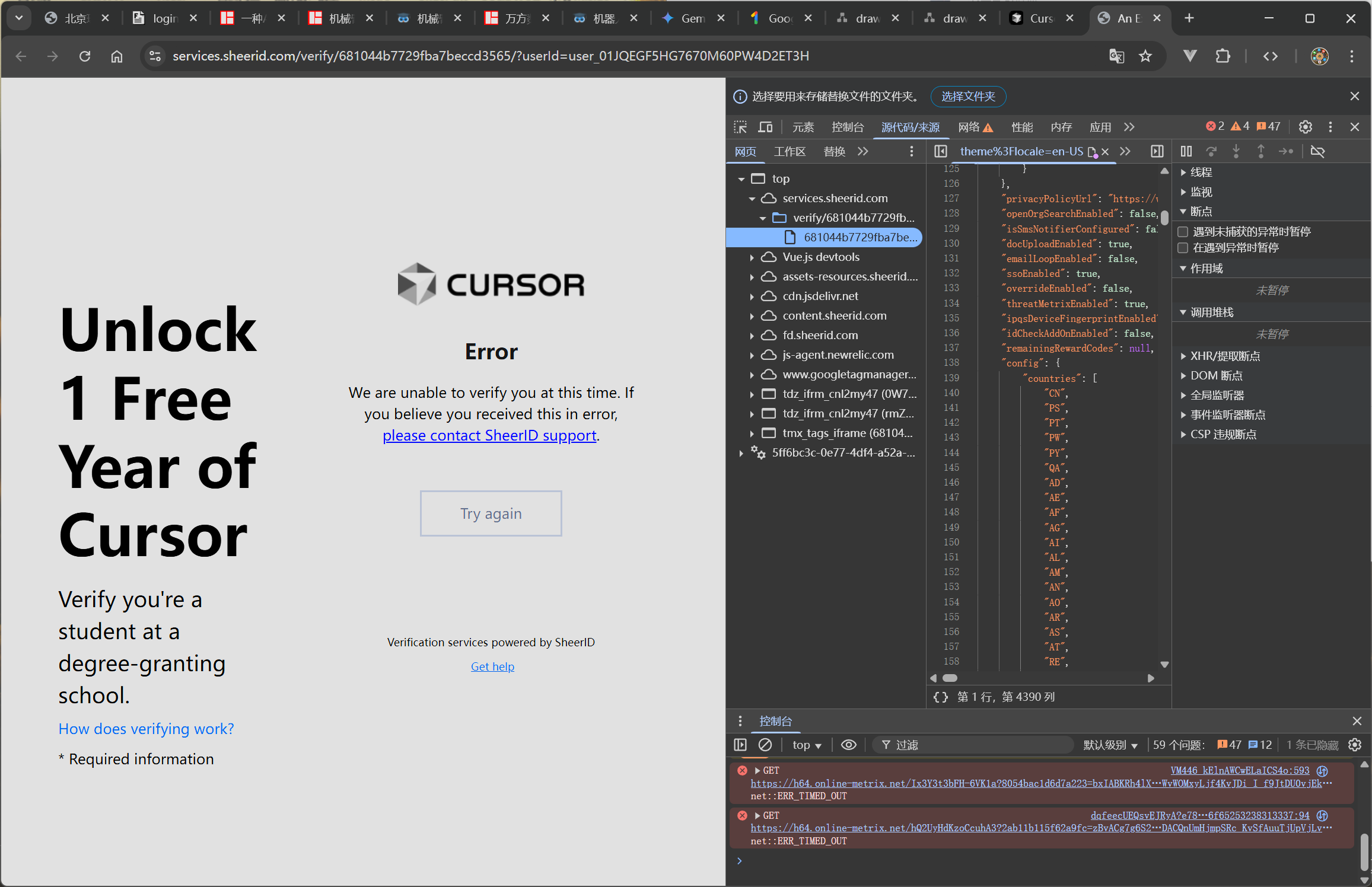
Task: Open the console context top dropdown
Action: click(x=807, y=745)
